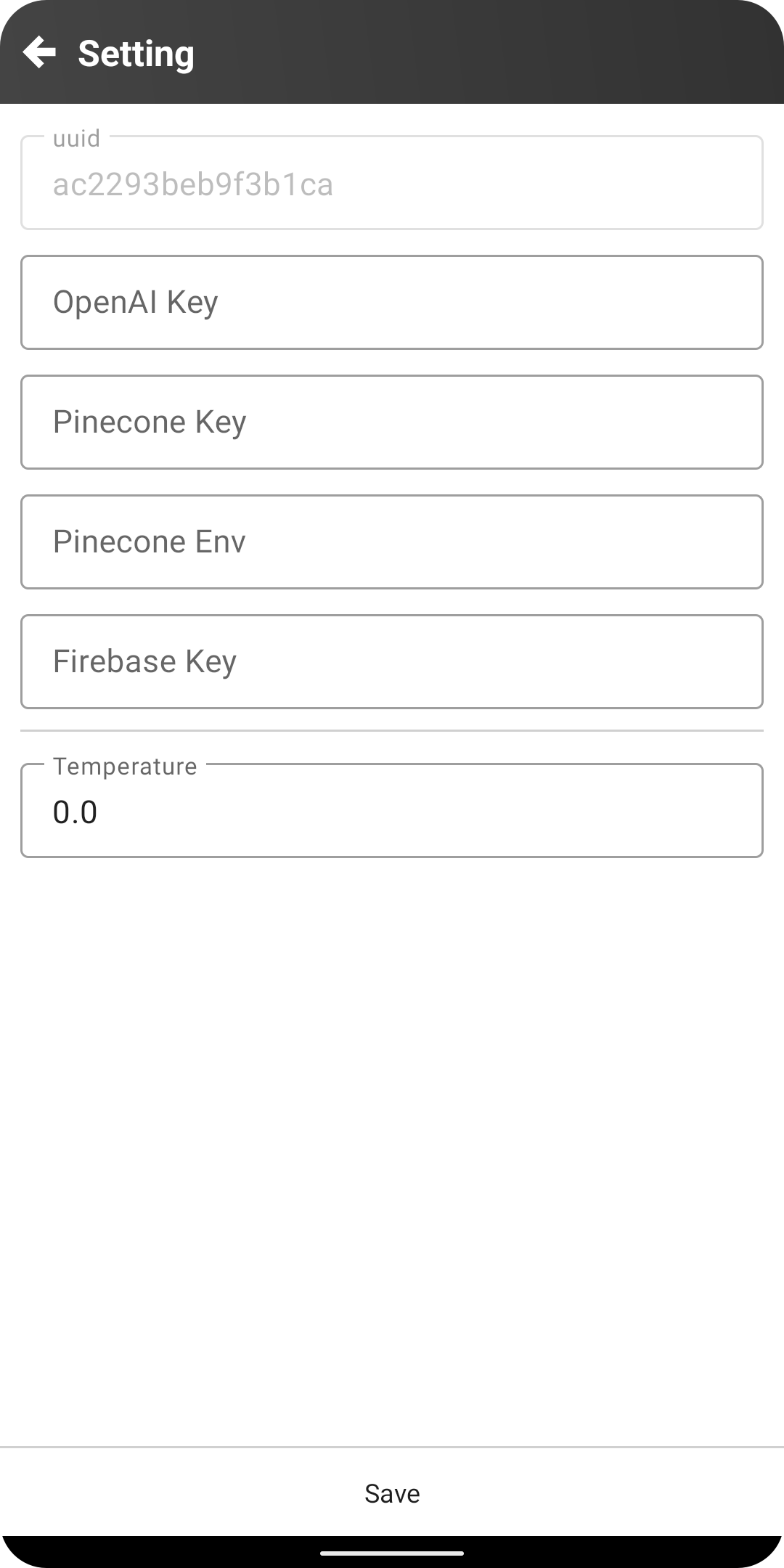Viewport: 784px width, 1568px height.
Task: Click the divider line above Temperature
Action: pos(392,730)
